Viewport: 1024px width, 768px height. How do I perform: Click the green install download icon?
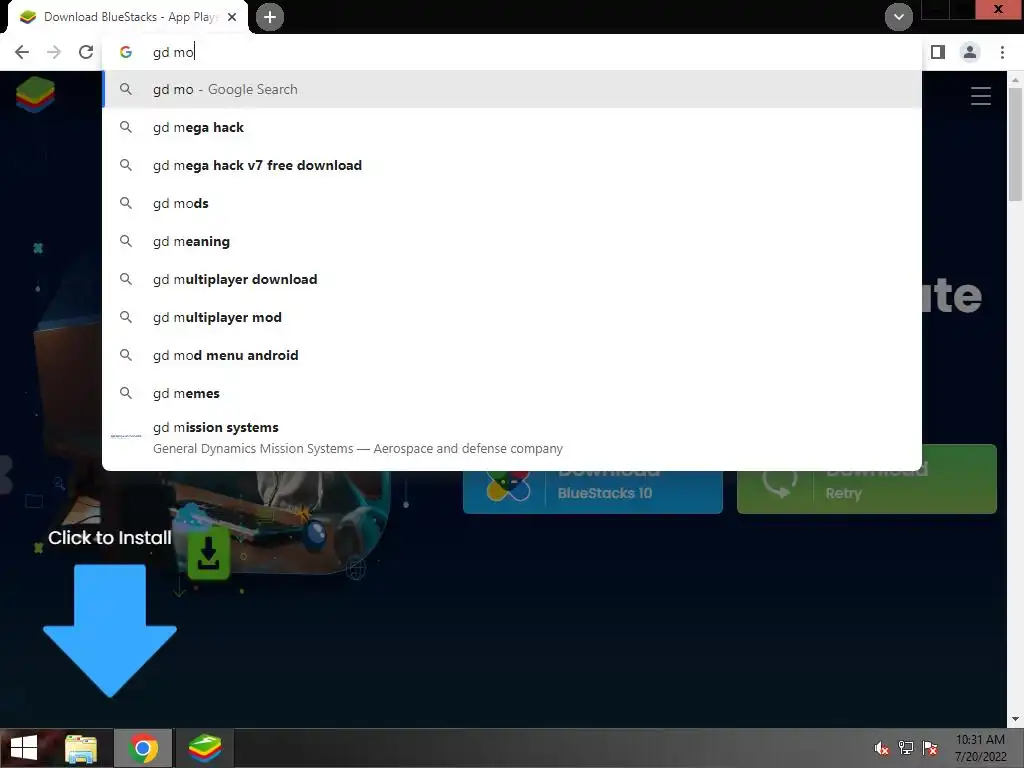[208, 554]
